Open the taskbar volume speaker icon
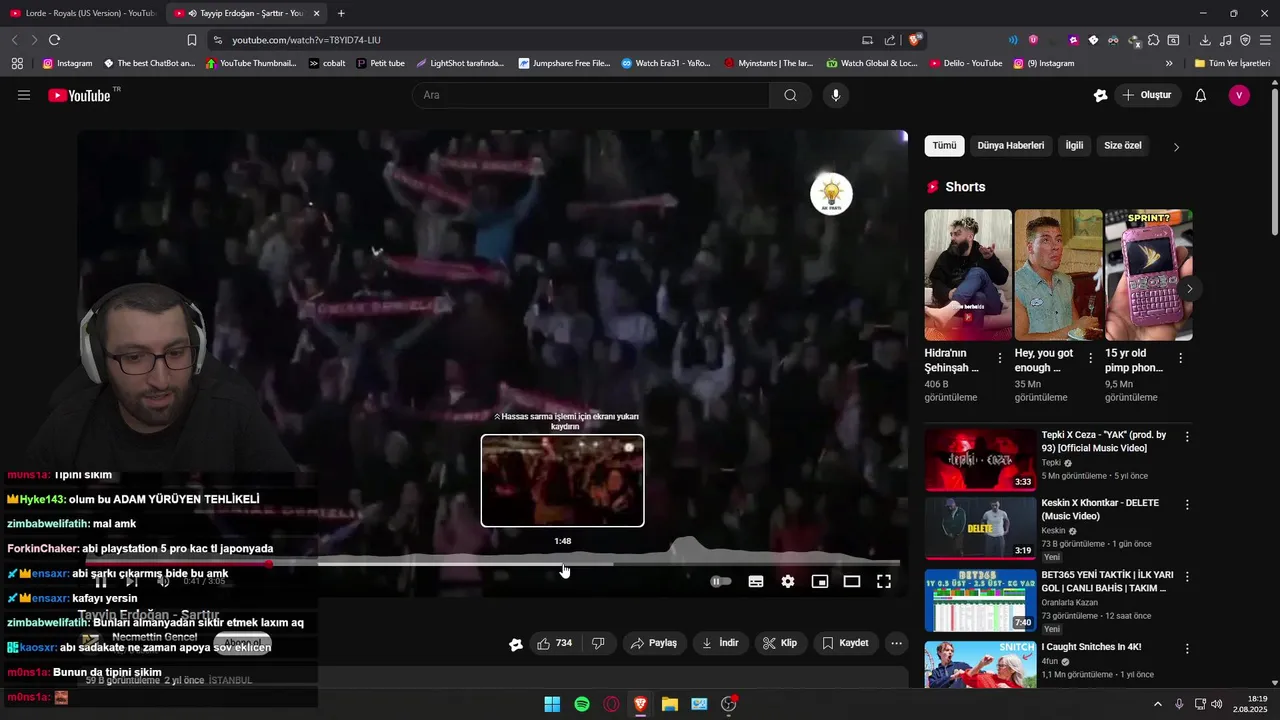Screen dimensions: 1280x720 click(x=1217, y=704)
